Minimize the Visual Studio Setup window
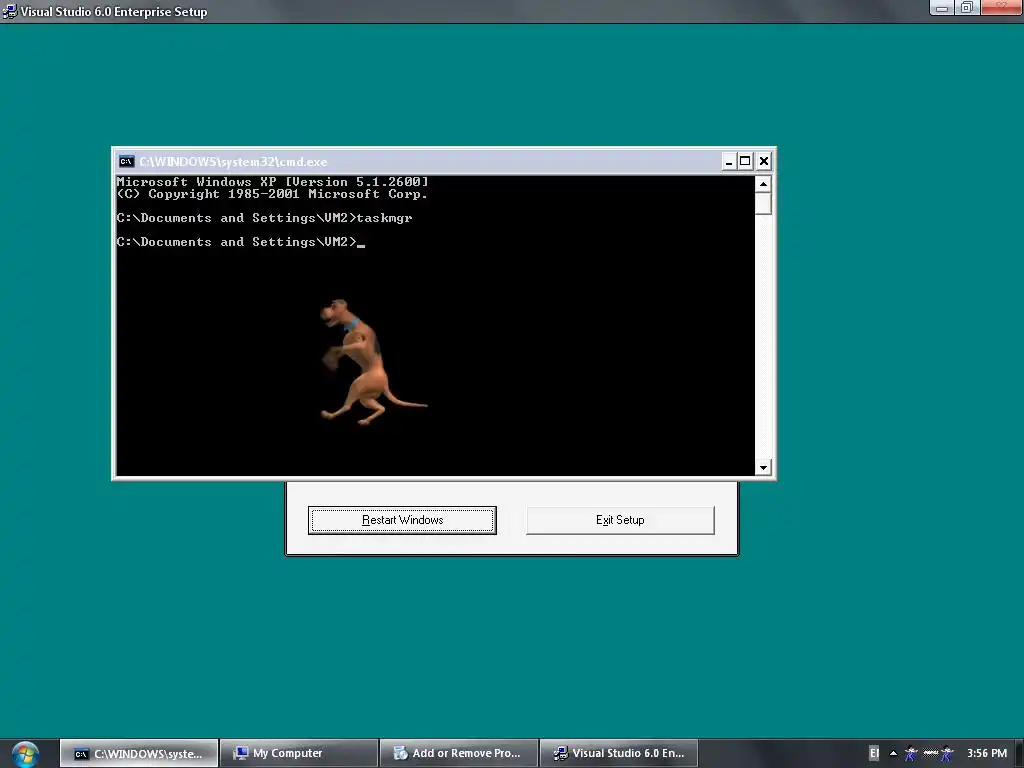This screenshot has height=768, width=1024. (x=942, y=8)
